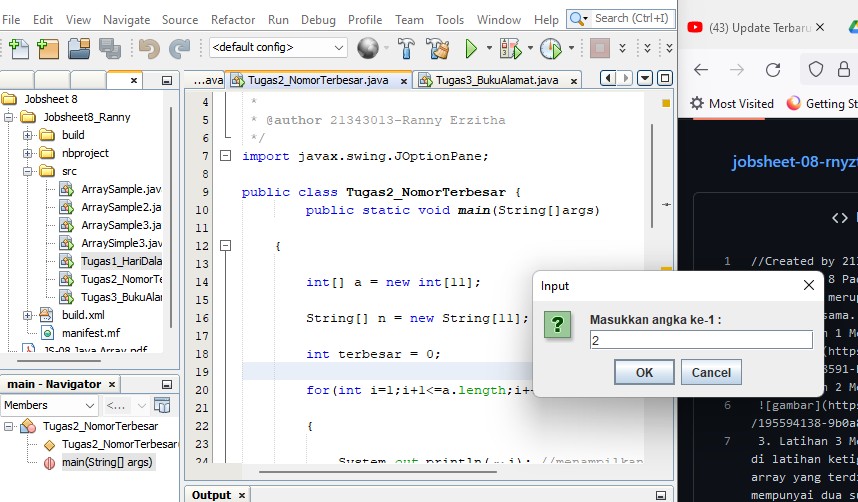Collapse code fold at line 7
Screen dimensions: 858x502
tap(225, 156)
